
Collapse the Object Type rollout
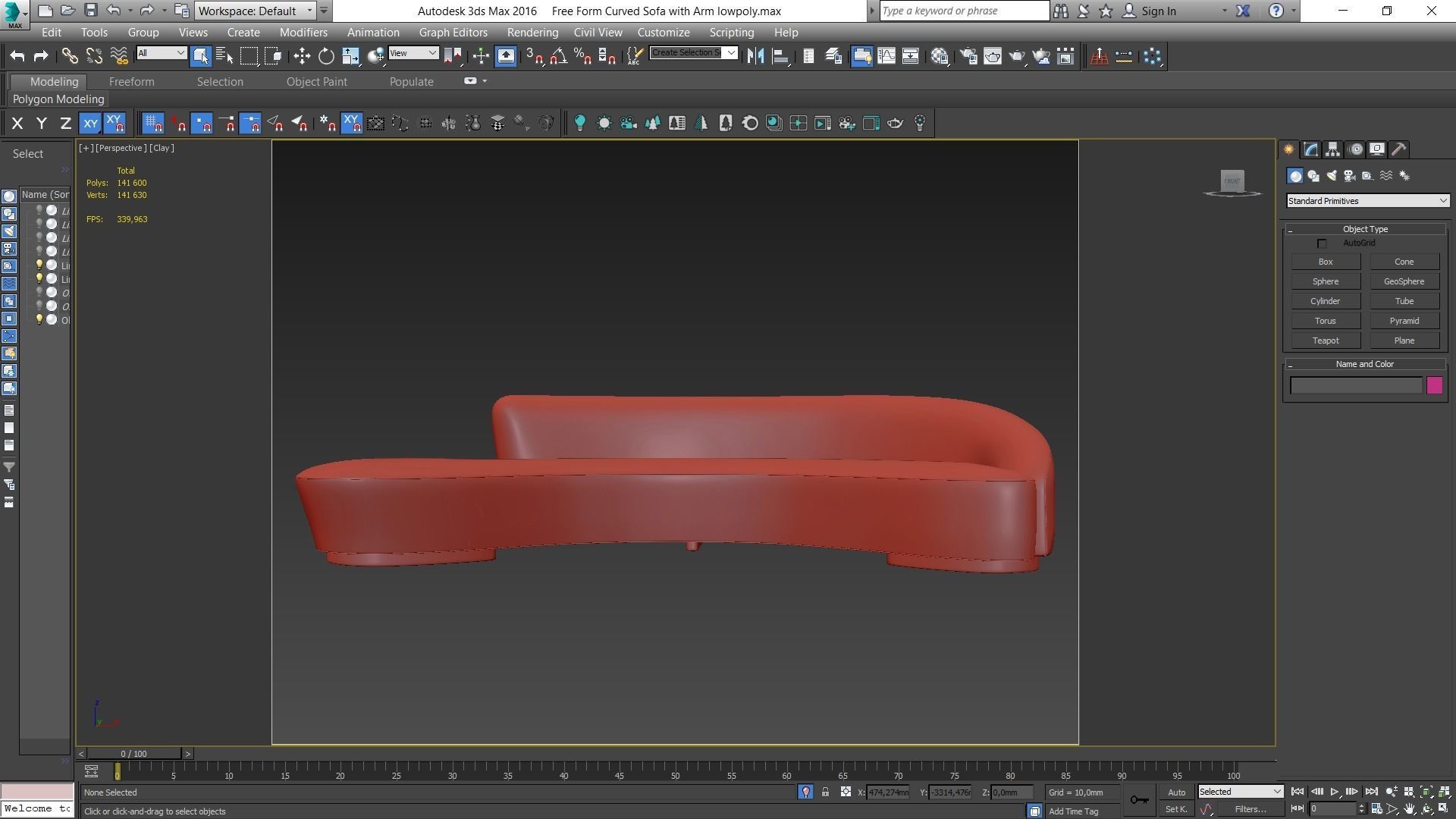click(x=1365, y=229)
